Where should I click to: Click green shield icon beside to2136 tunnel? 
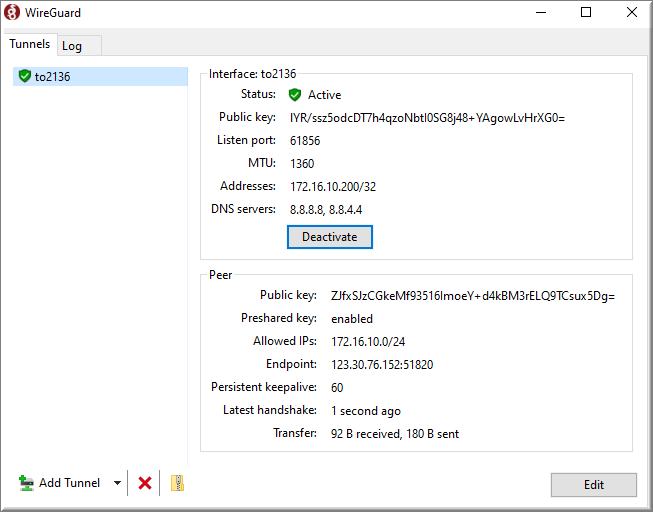pyautogui.click(x=25, y=76)
